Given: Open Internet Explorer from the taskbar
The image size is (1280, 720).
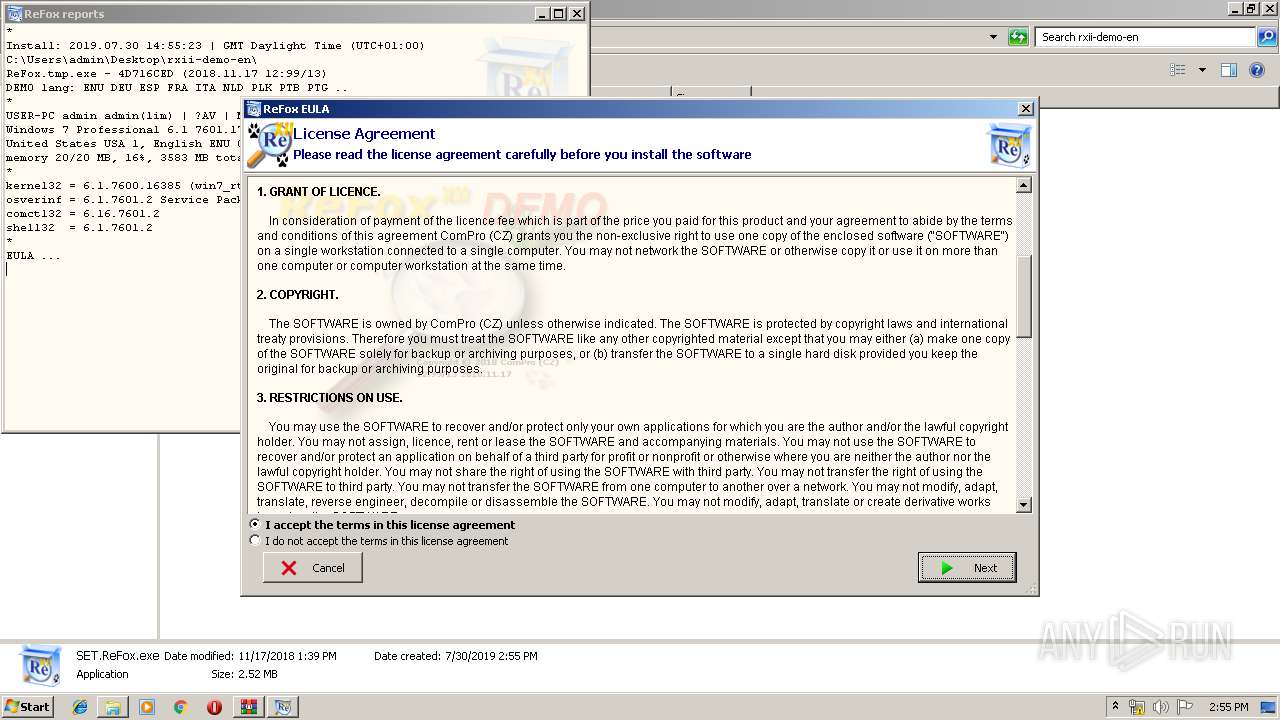Looking at the screenshot, I should [80, 707].
